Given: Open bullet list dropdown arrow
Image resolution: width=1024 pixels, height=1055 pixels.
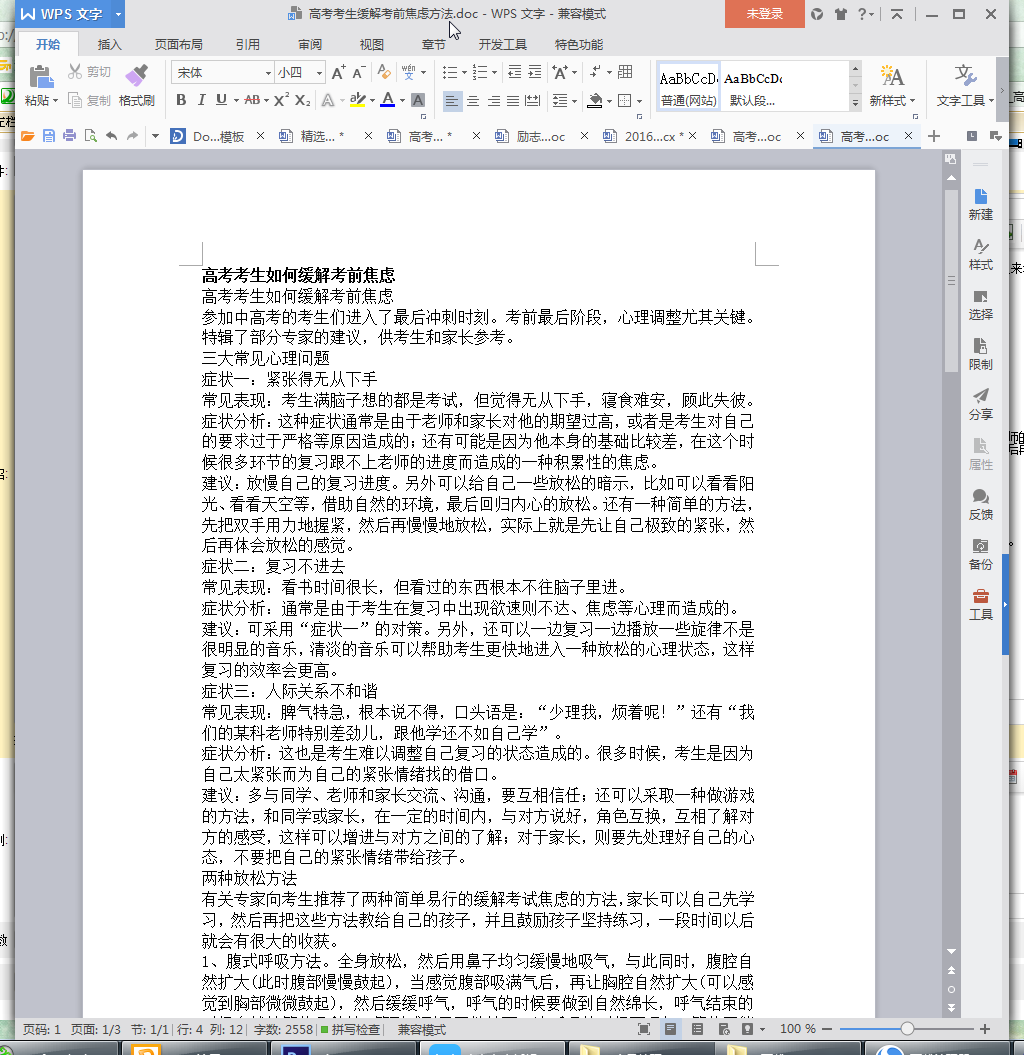Looking at the screenshot, I should click(x=464, y=73).
